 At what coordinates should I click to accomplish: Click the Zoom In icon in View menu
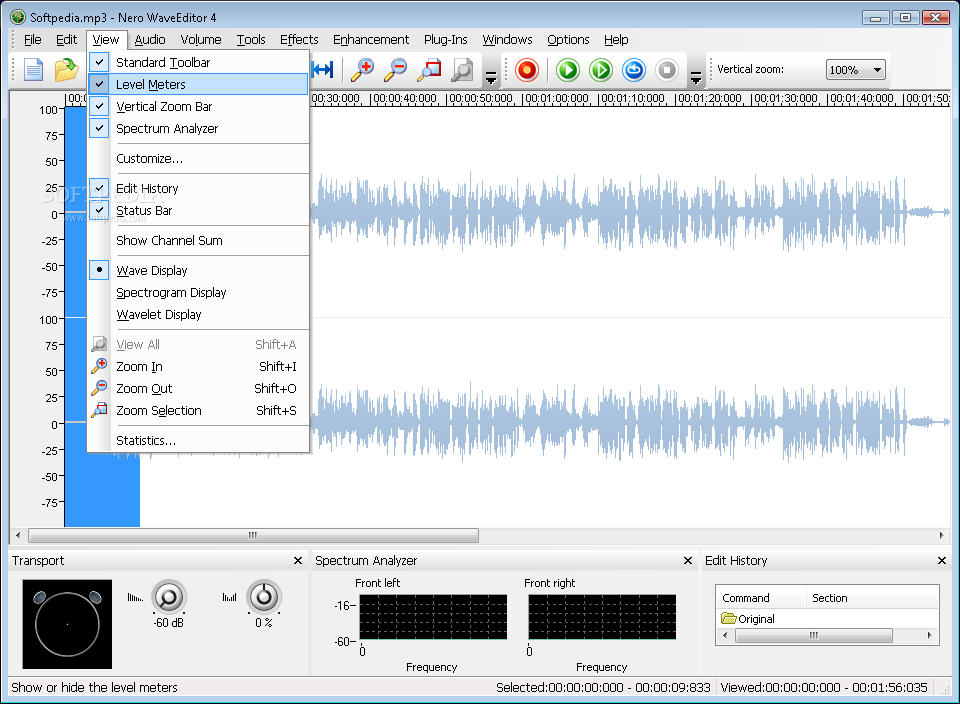(99, 366)
